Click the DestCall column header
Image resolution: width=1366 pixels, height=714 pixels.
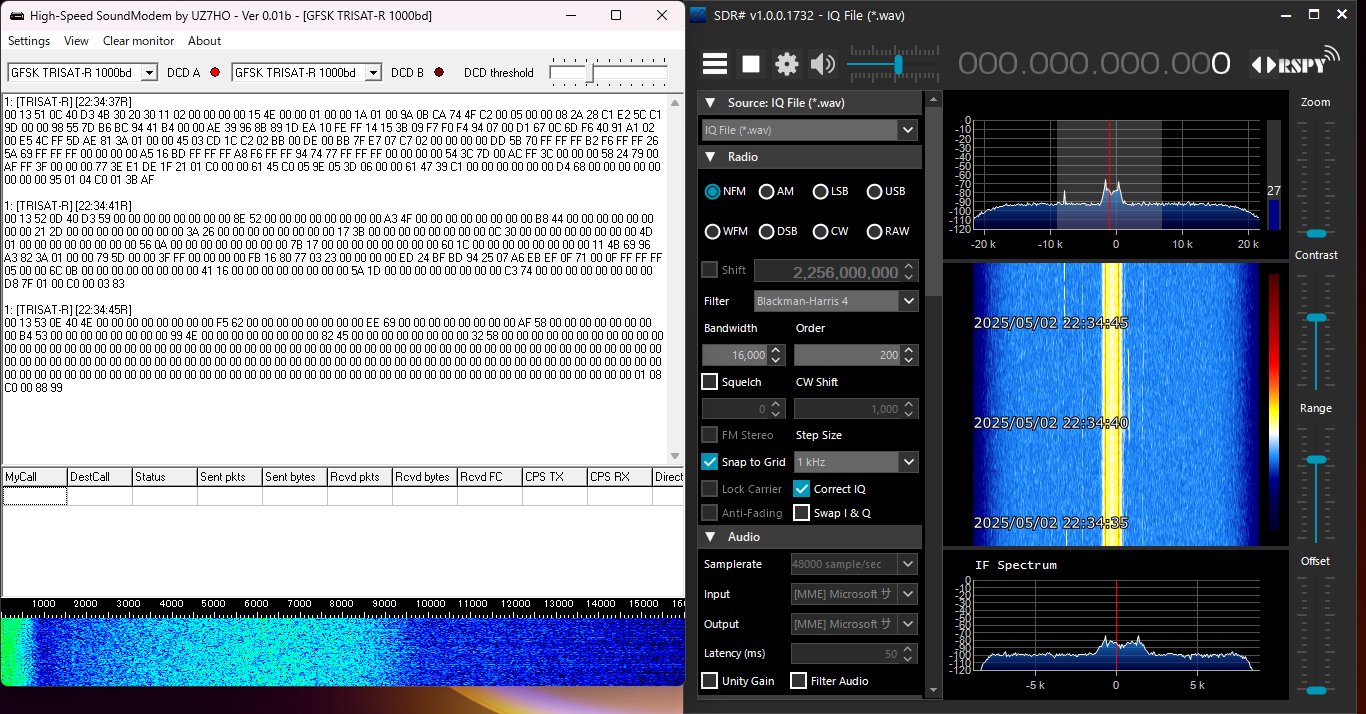tap(100, 477)
